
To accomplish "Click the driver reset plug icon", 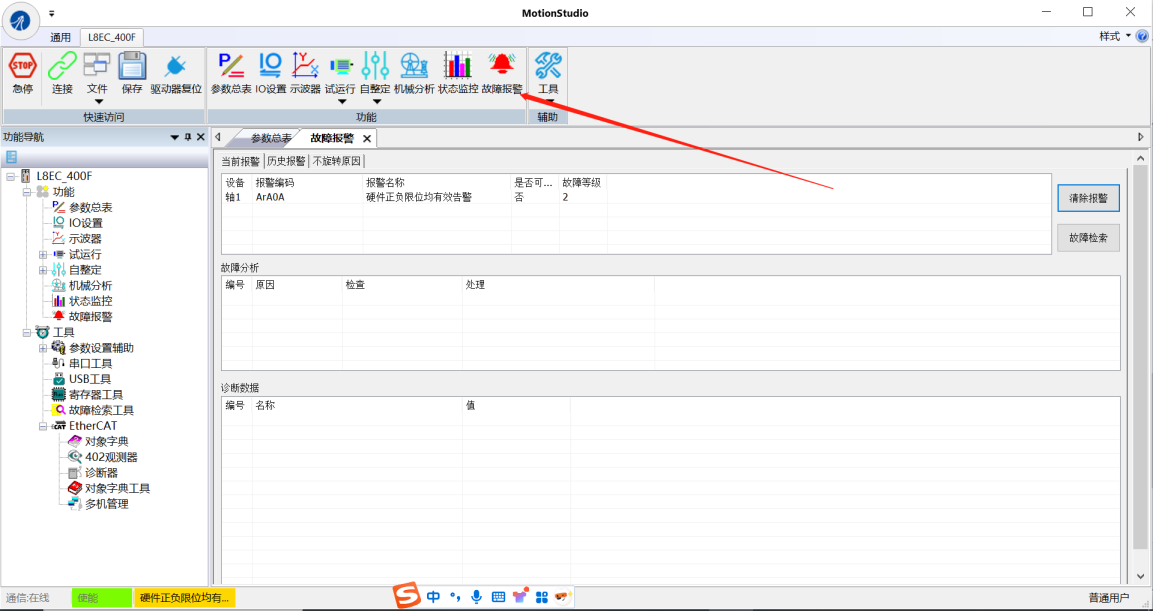I will (x=176, y=66).
